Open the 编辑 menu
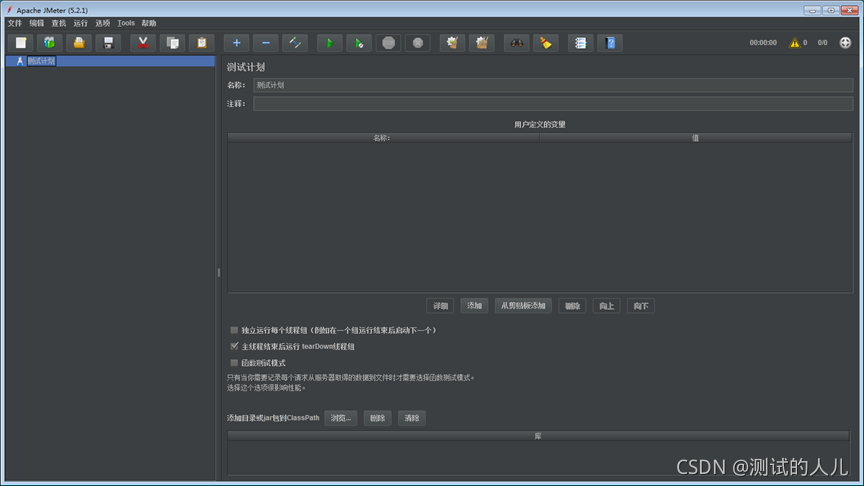Image resolution: width=864 pixels, height=486 pixels. click(37, 23)
